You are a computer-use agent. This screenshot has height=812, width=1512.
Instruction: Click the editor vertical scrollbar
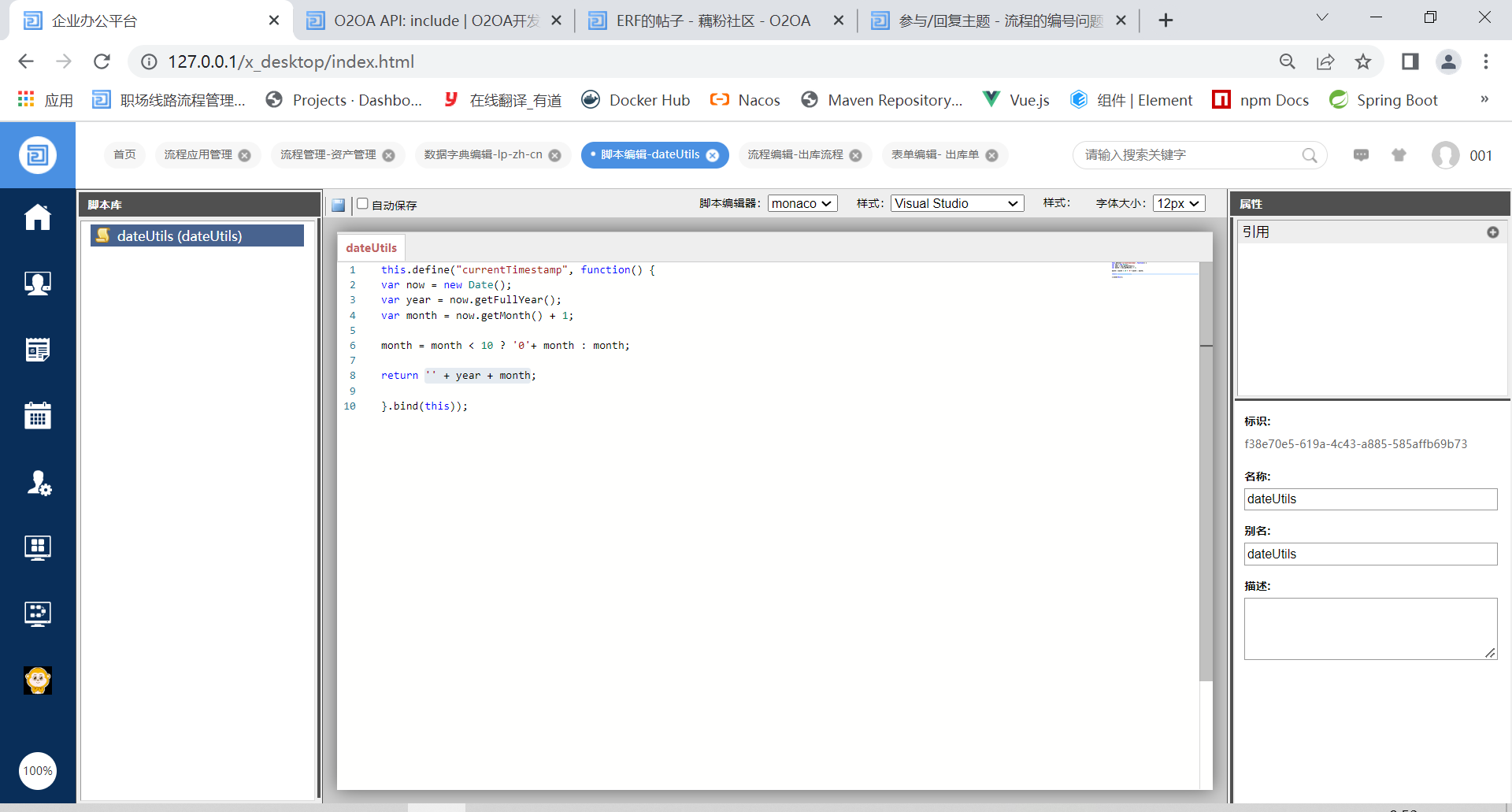[x=1206, y=473]
